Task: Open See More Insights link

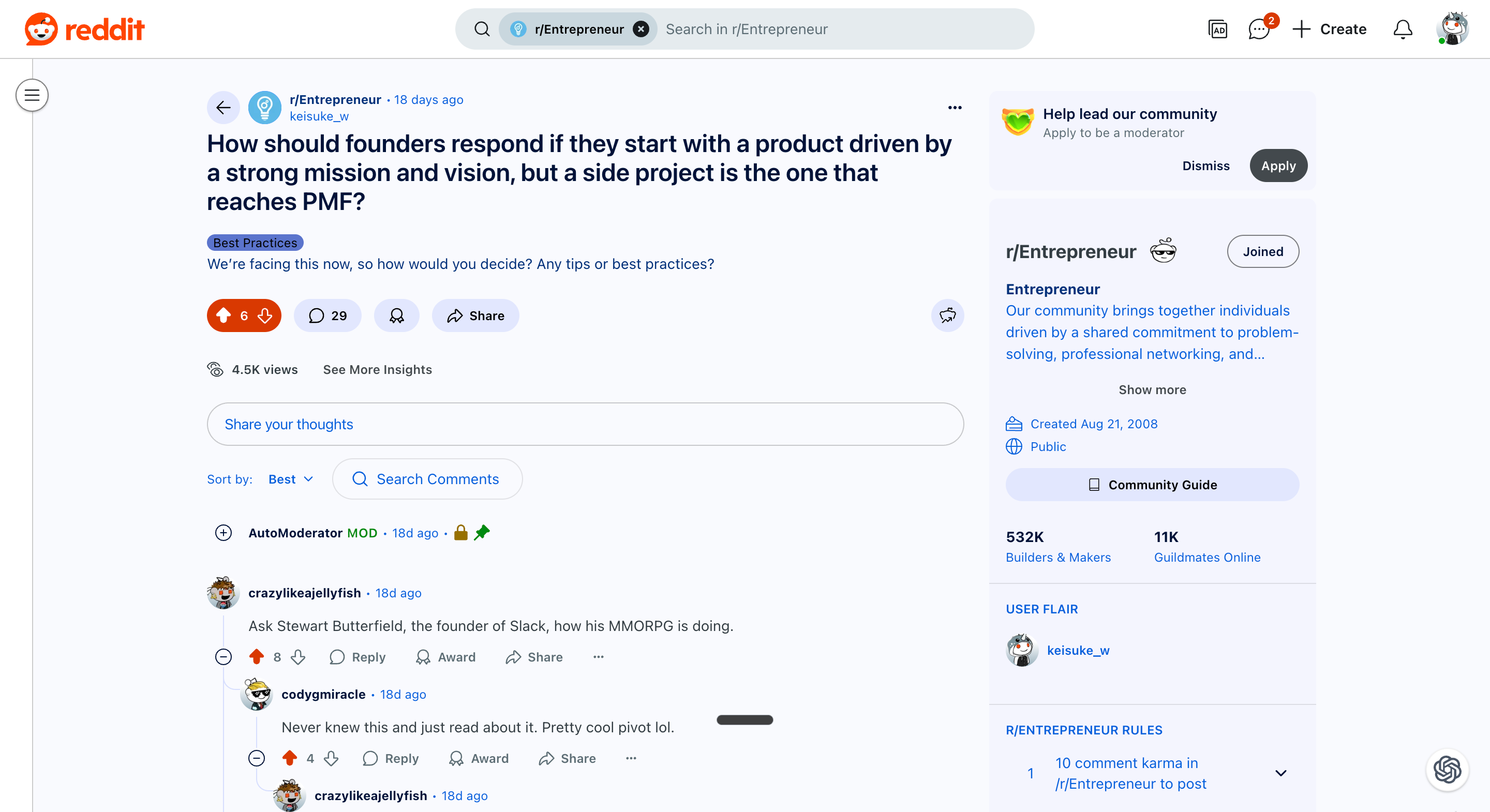Action: [x=377, y=370]
